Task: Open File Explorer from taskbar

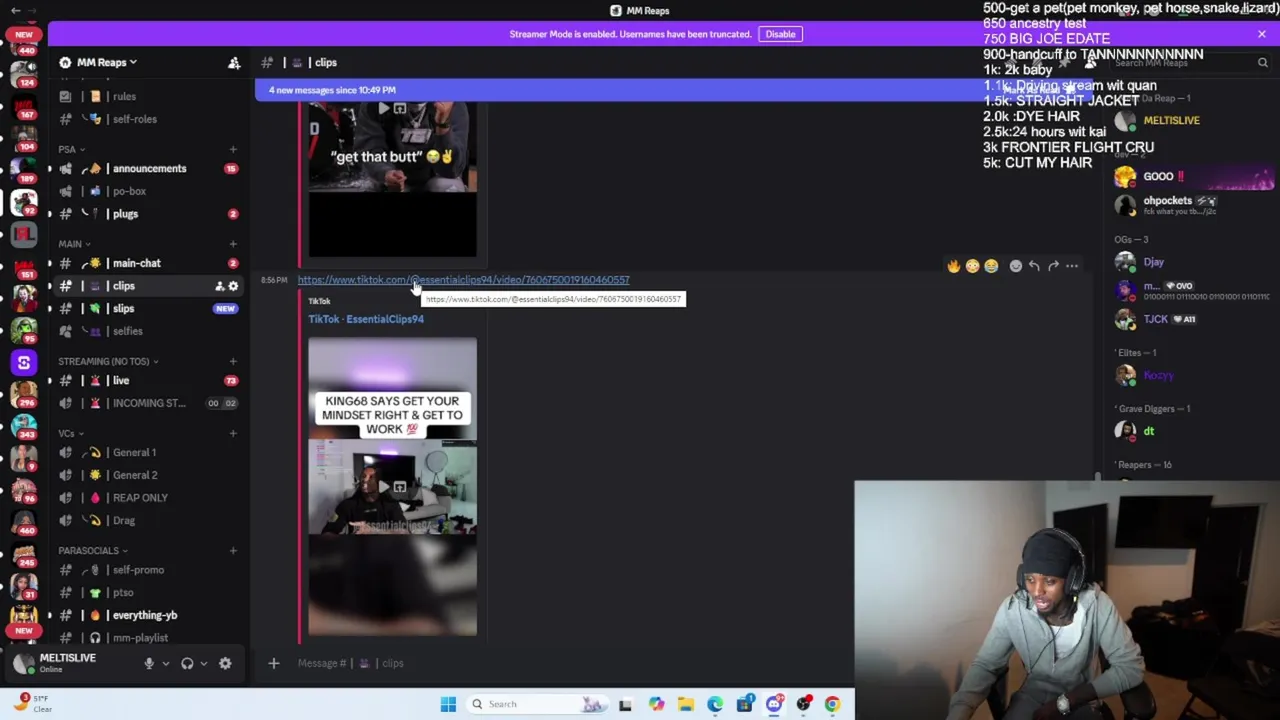Action: tap(685, 704)
